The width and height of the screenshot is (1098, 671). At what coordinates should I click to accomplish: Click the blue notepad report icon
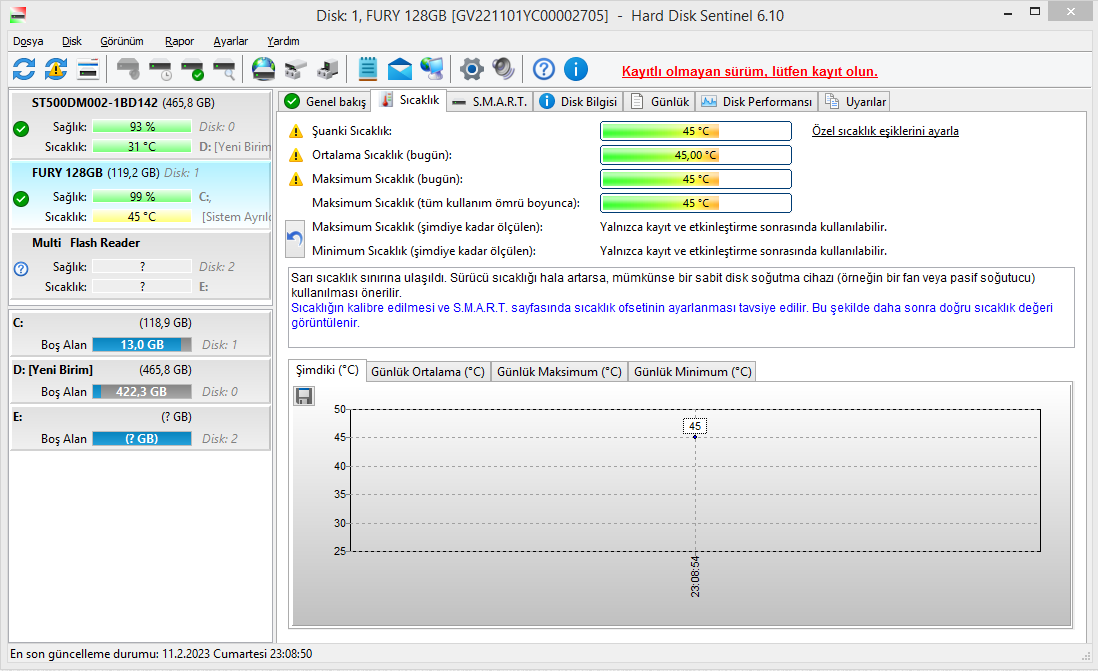367,69
